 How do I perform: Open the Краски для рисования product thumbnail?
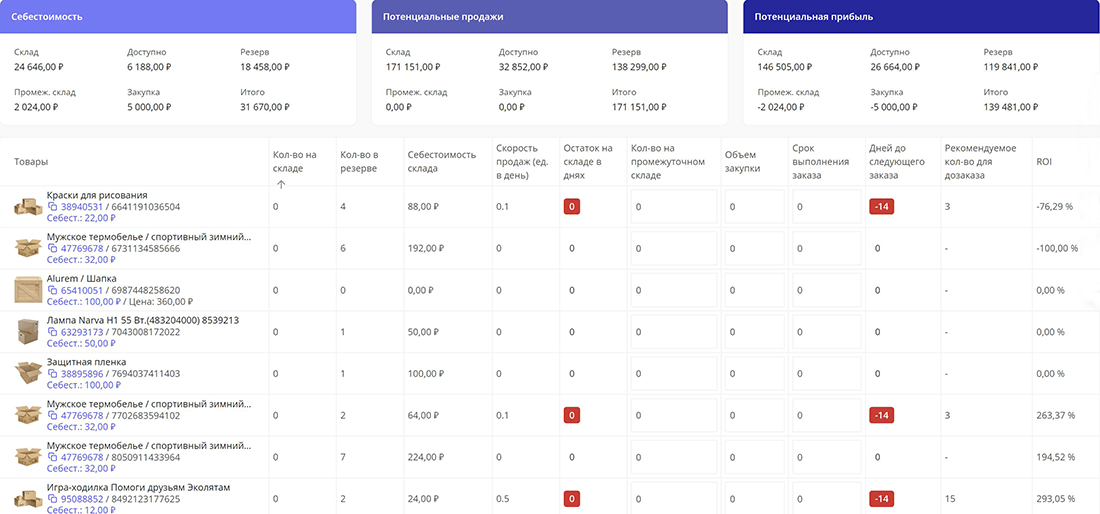(28, 206)
